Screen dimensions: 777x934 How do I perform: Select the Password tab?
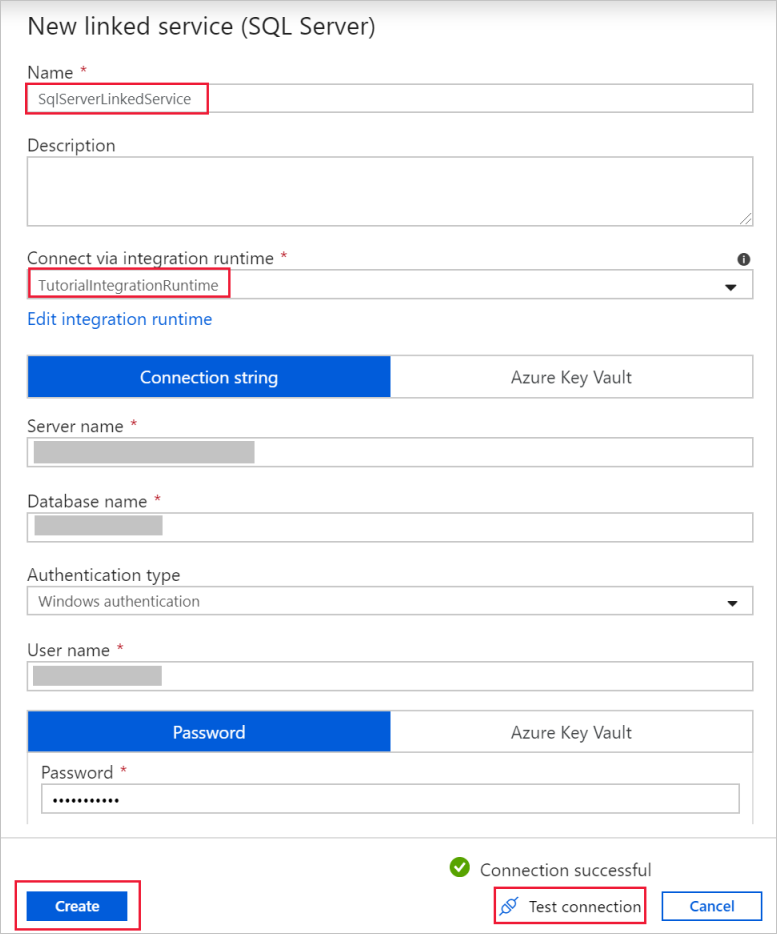click(208, 731)
